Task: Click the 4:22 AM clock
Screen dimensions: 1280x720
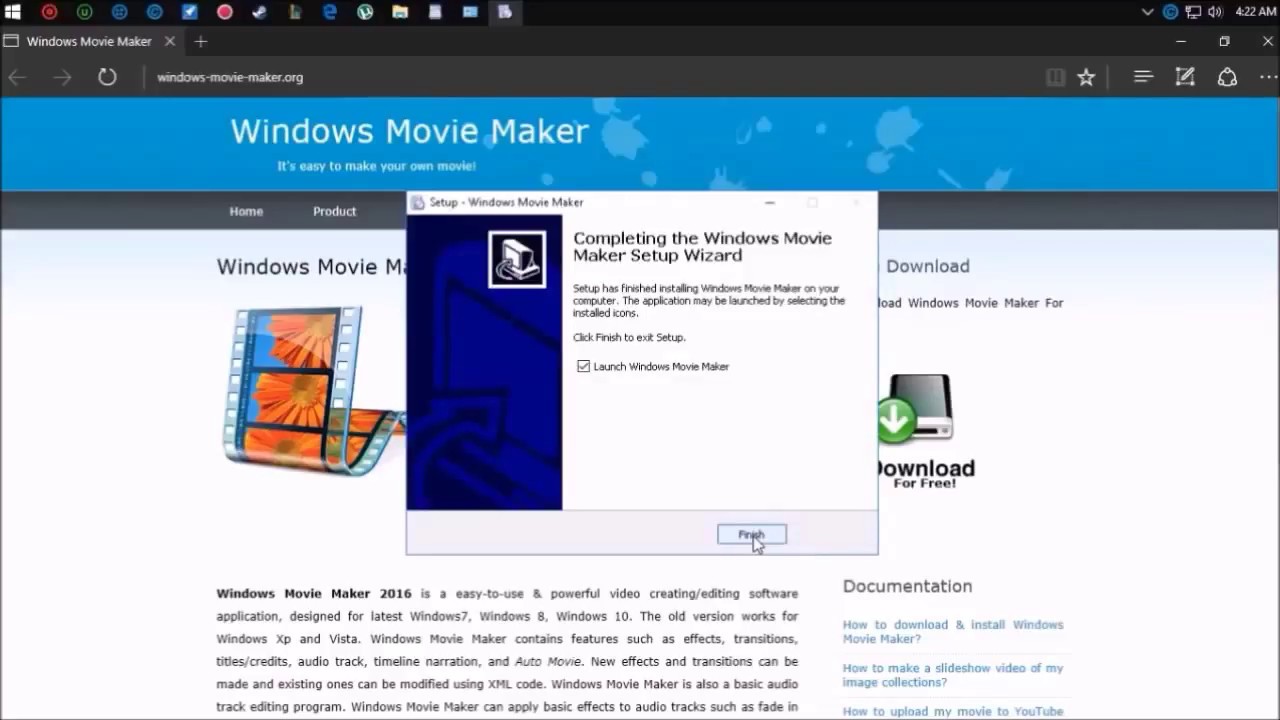Action: (1255, 12)
